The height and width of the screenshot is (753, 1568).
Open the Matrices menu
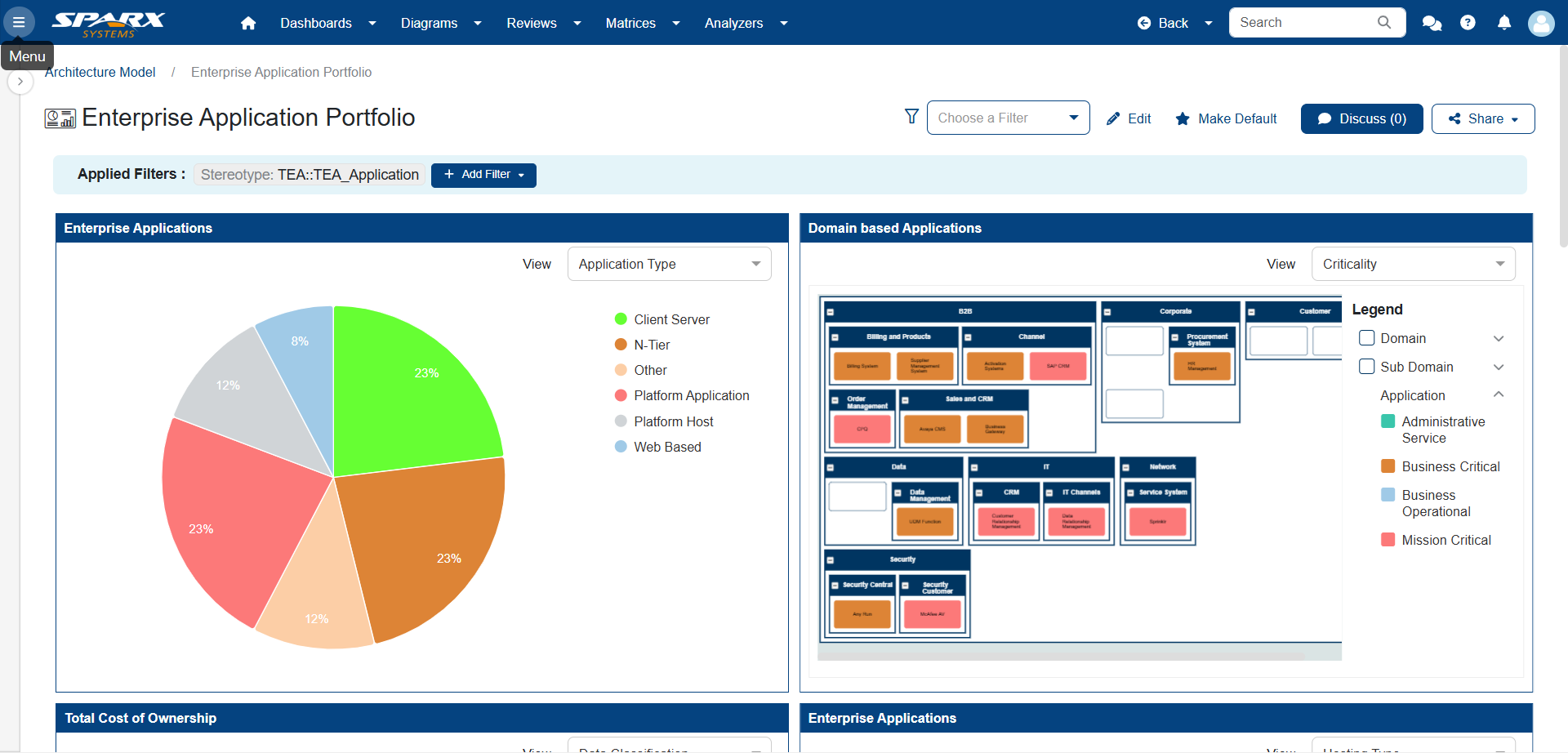[x=642, y=23]
